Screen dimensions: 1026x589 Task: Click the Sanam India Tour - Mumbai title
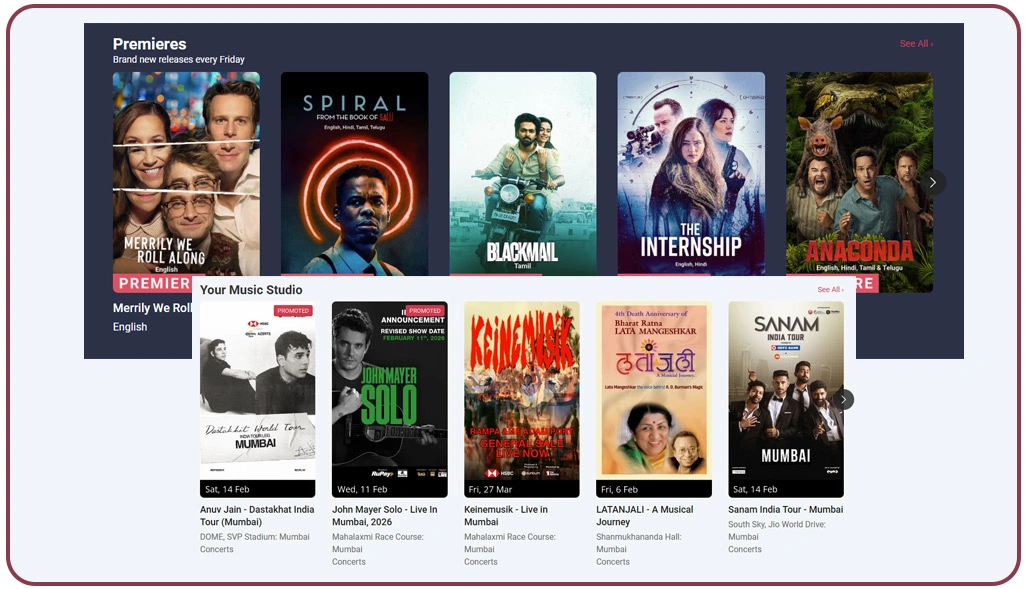pos(786,509)
